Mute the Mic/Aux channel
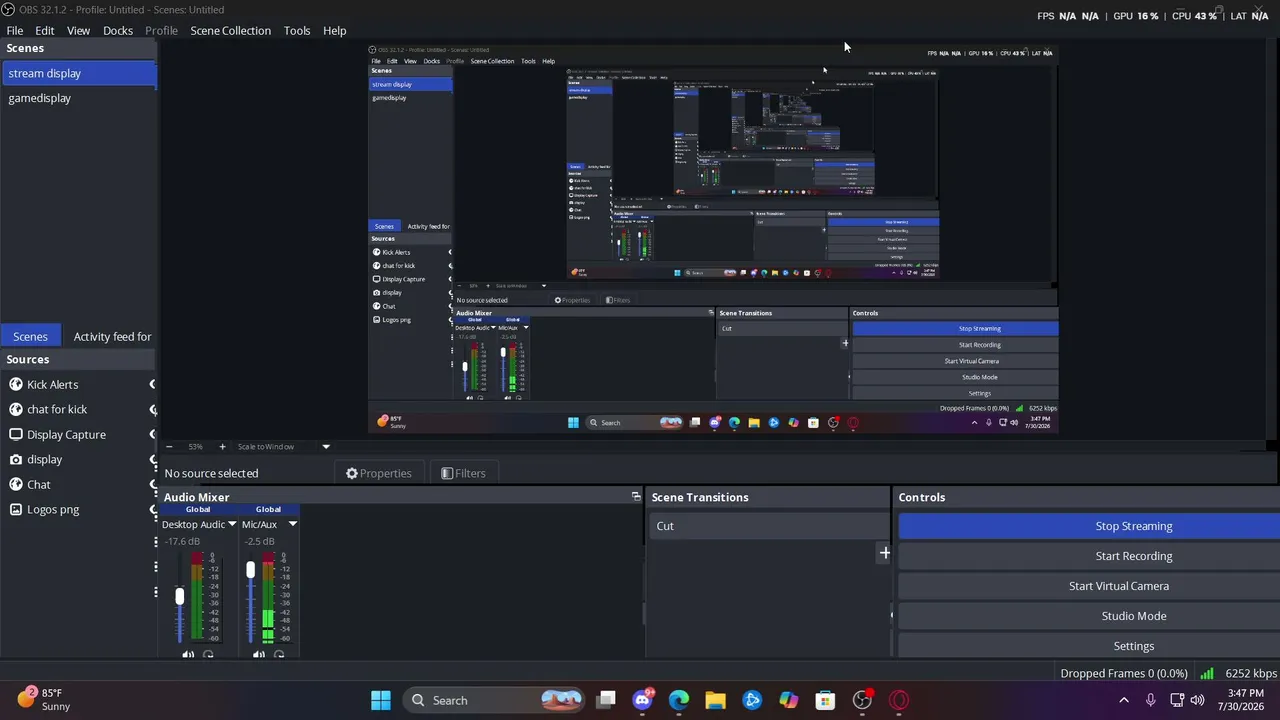Viewport: 1280px width, 720px height. pyautogui.click(x=259, y=654)
